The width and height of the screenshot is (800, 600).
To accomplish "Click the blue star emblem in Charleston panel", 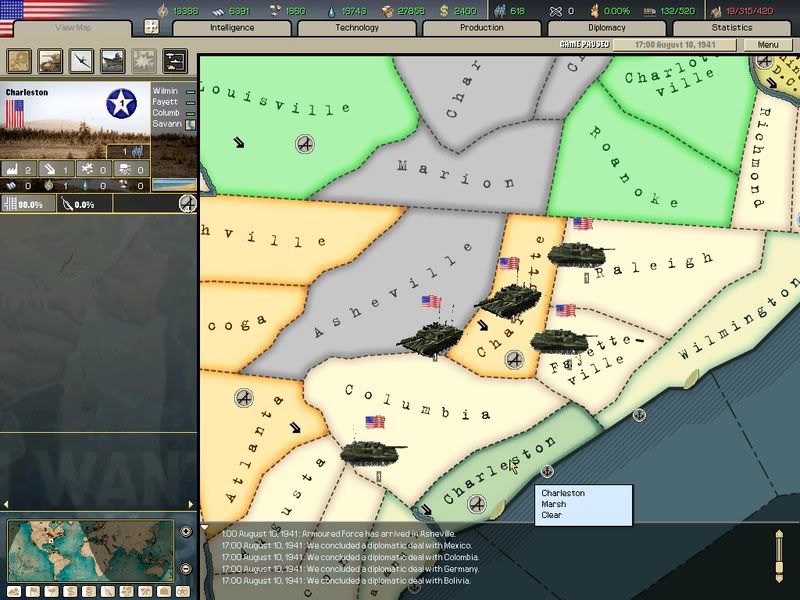I will click(x=121, y=104).
